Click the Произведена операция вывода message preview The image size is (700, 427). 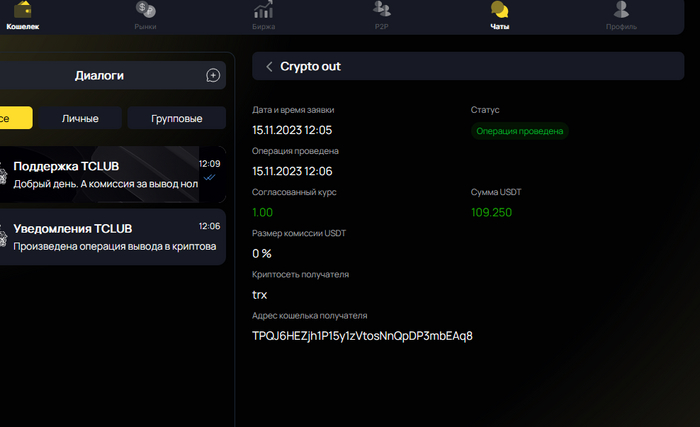point(115,247)
